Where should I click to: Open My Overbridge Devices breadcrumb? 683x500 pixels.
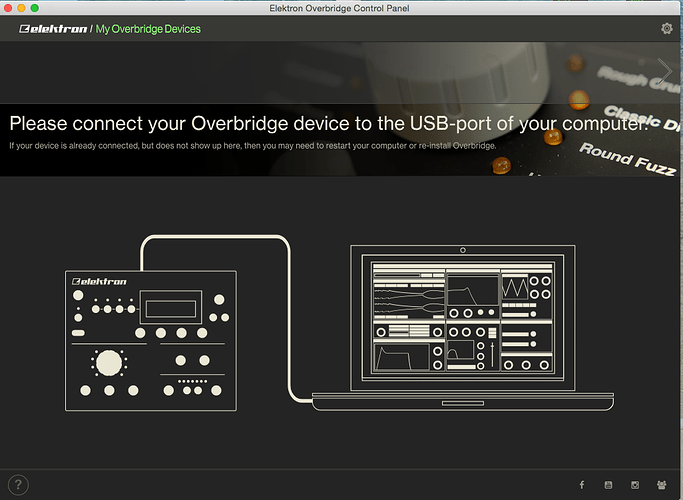(148, 29)
